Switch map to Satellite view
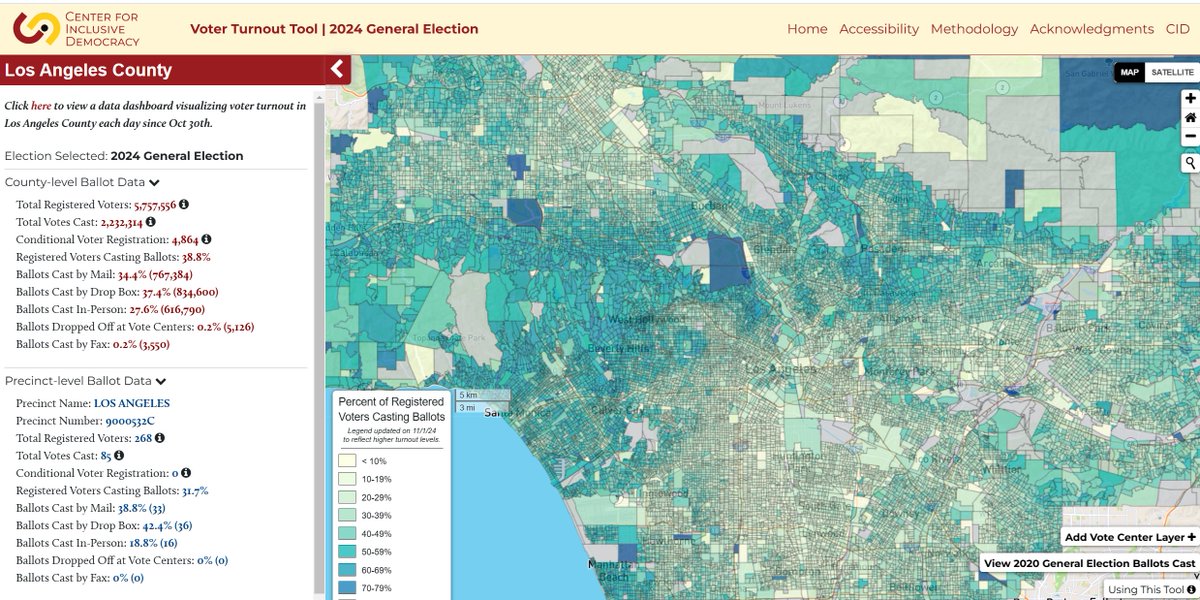The width and height of the screenshot is (1200, 600). [1172, 72]
